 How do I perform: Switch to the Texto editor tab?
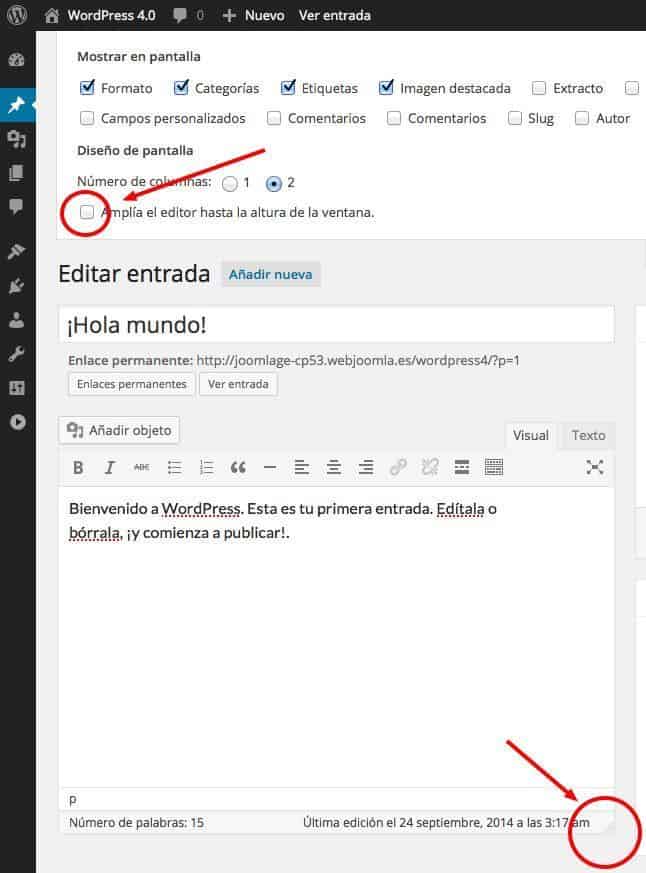click(588, 435)
